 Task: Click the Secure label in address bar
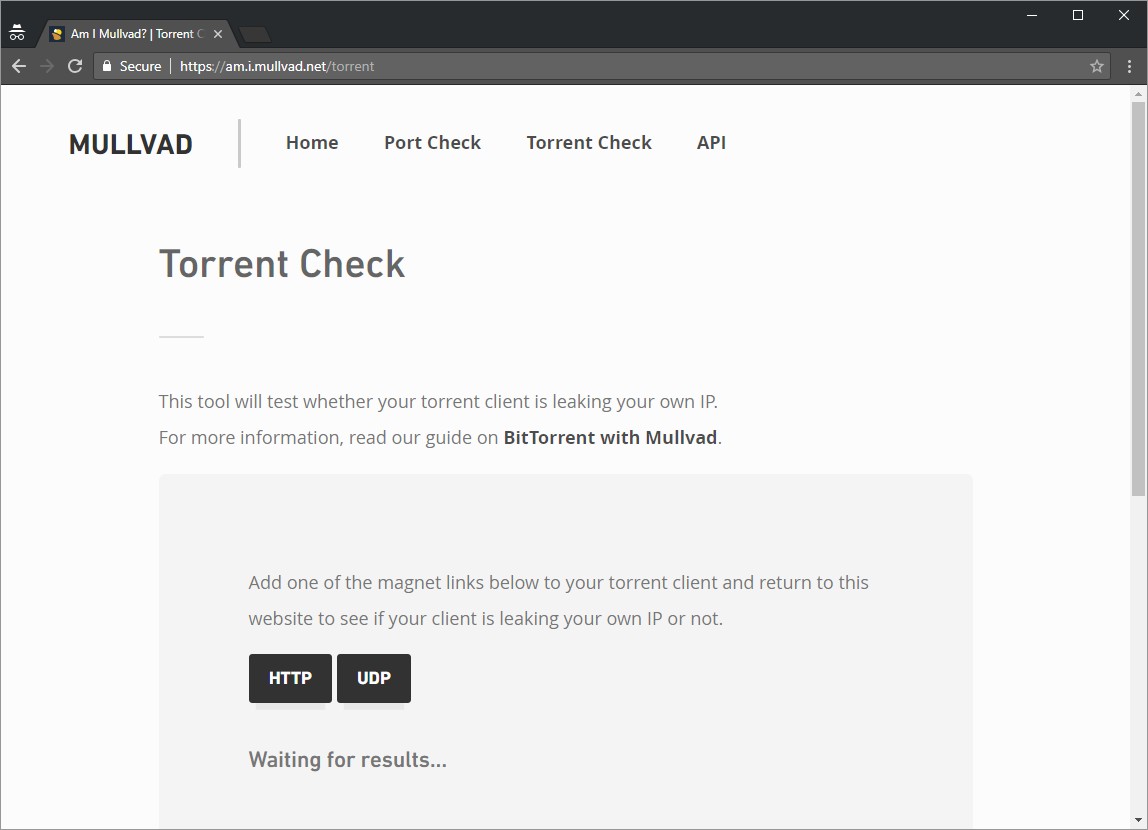coord(141,67)
